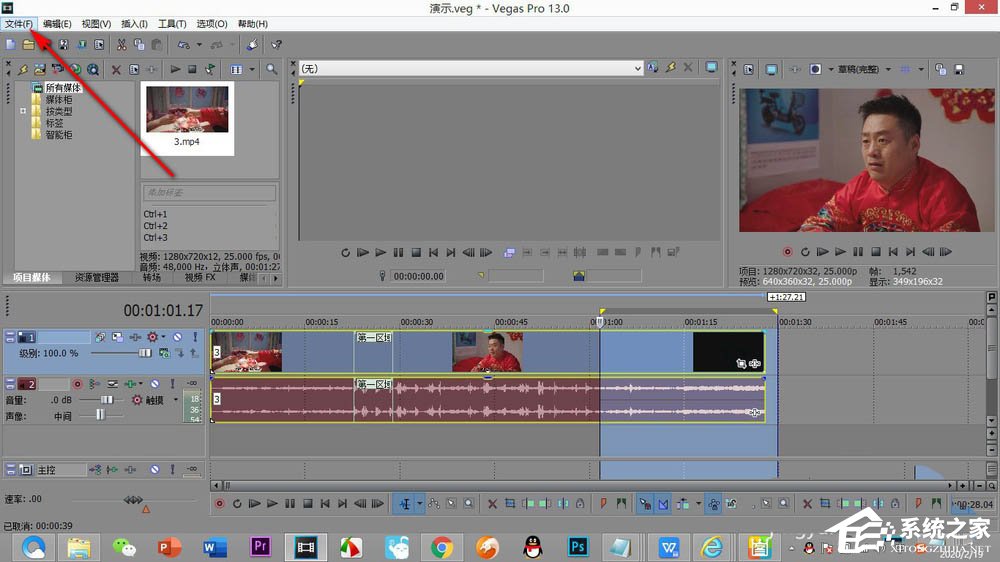Screen dimensions: 1000x562
Task: Adjust the 音量 volume slider on track 2
Action: pyautogui.click(x=106, y=400)
